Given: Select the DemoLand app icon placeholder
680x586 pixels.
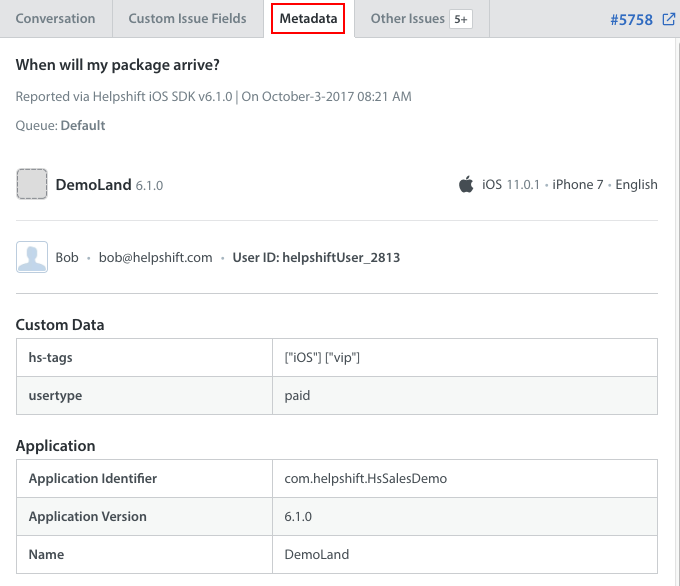Looking at the screenshot, I should (32, 184).
